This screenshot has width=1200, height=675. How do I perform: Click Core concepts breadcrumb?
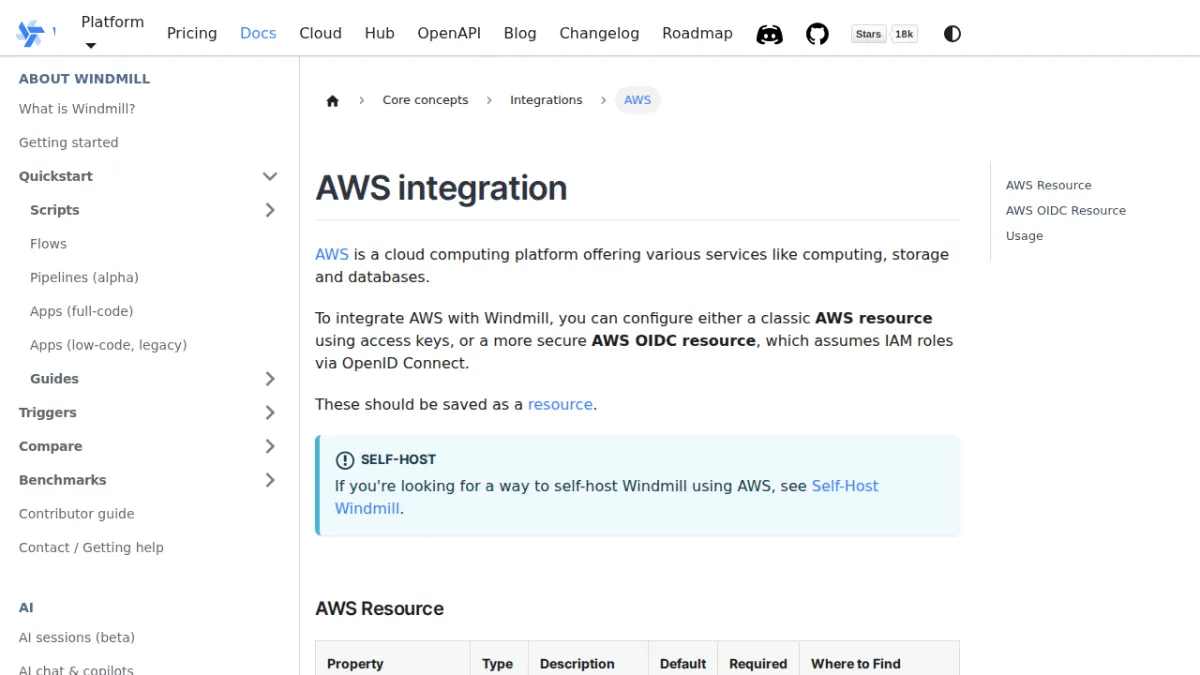425,100
